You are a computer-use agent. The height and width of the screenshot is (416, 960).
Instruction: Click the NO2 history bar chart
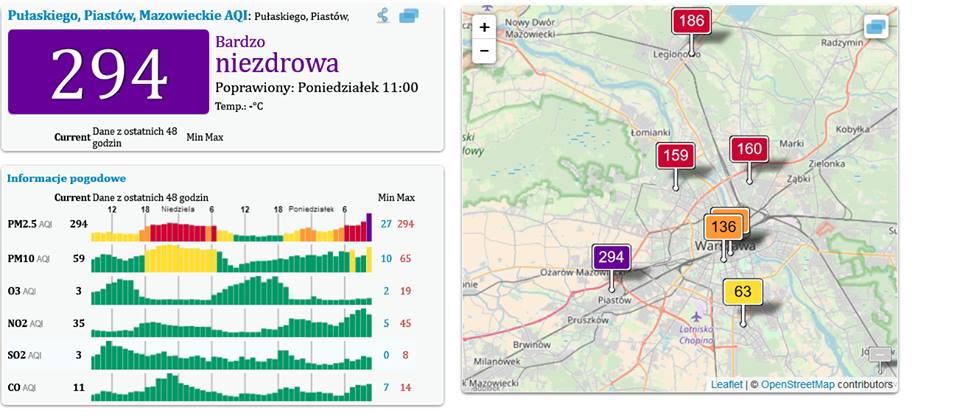tap(231, 324)
